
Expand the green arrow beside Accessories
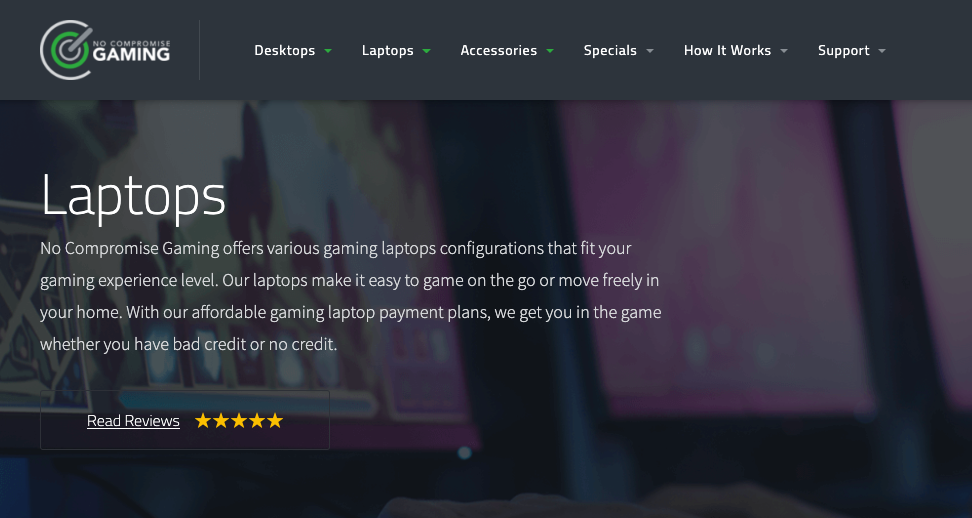pos(550,51)
